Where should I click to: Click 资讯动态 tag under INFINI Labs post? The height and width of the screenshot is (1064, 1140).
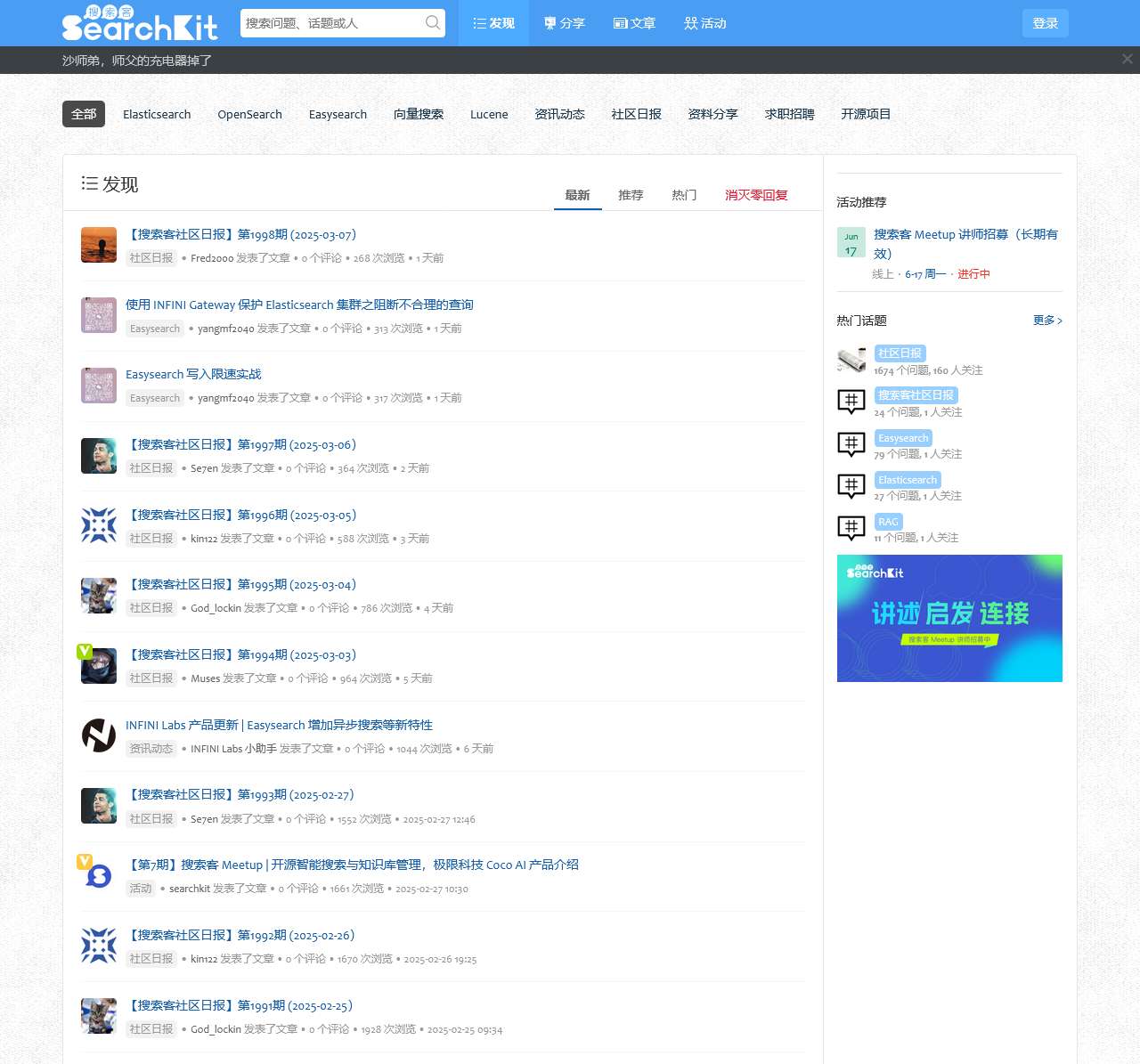click(151, 748)
